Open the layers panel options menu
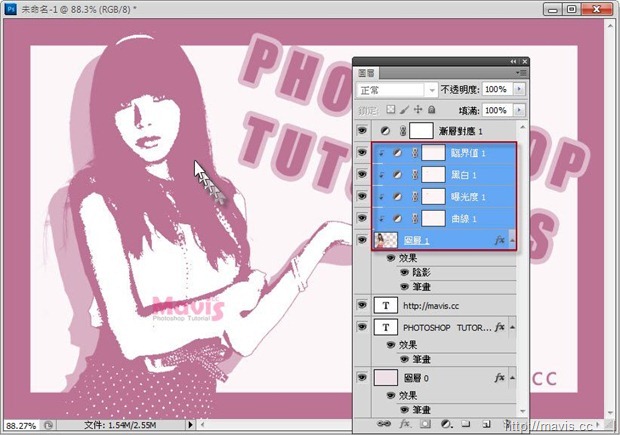 (x=521, y=73)
